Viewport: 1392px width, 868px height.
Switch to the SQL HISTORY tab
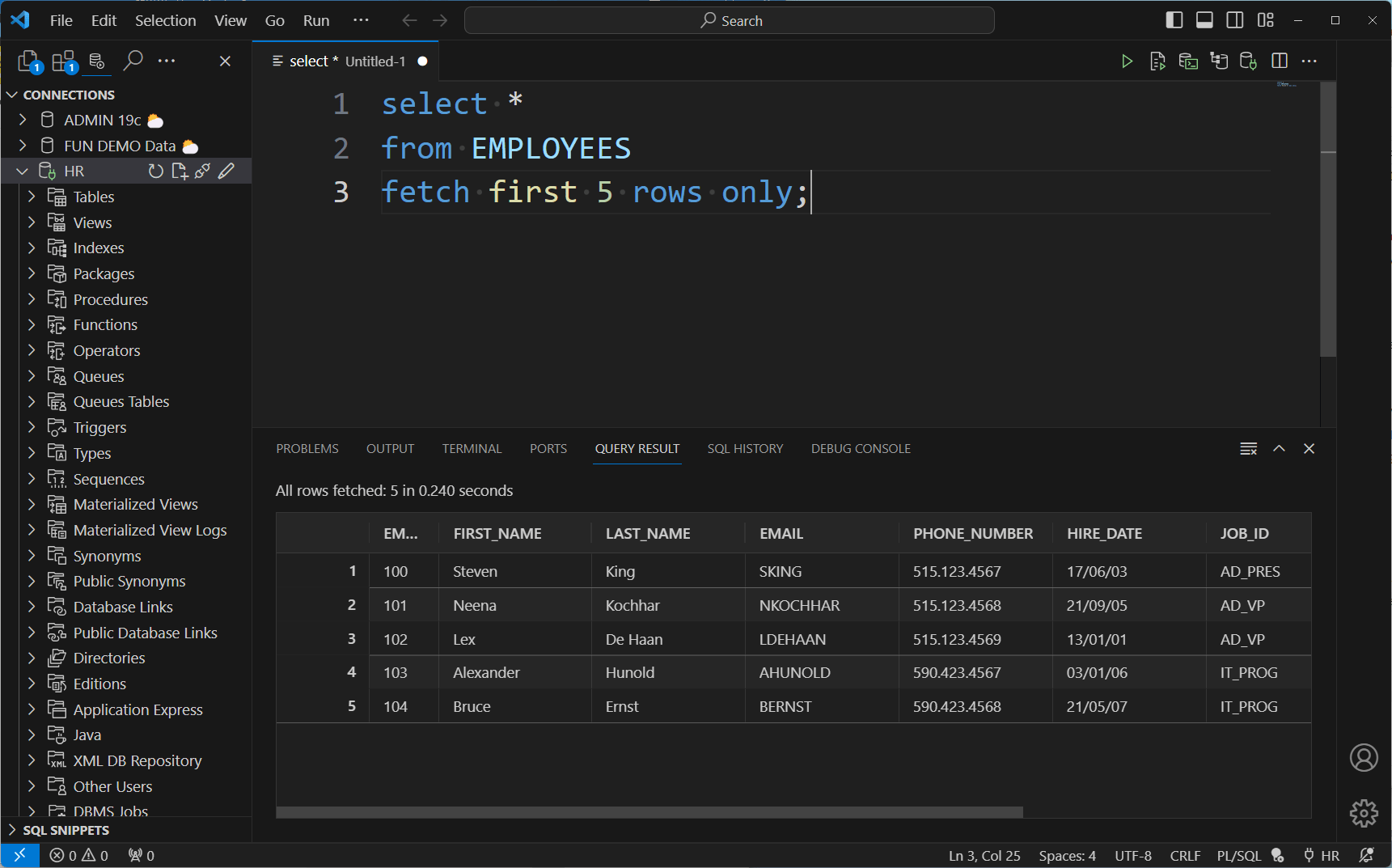(x=745, y=449)
